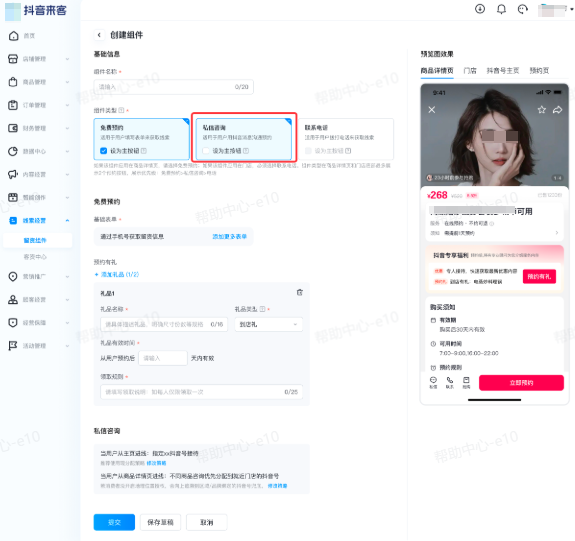This screenshot has height=541, width=575.
Task: Expand the 订单管理 sidebar menu chevron
Action: (67, 105)
